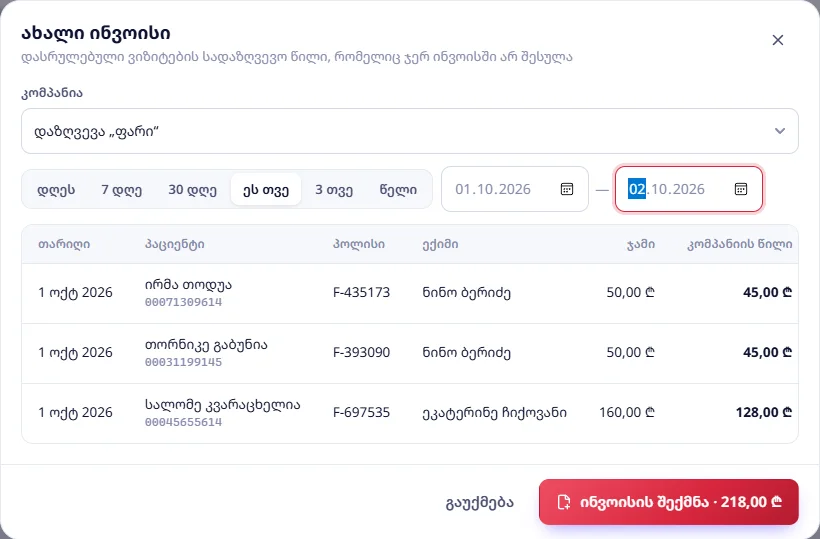Open calendar picker for end date 02.10.2026

tap(741, 189)
